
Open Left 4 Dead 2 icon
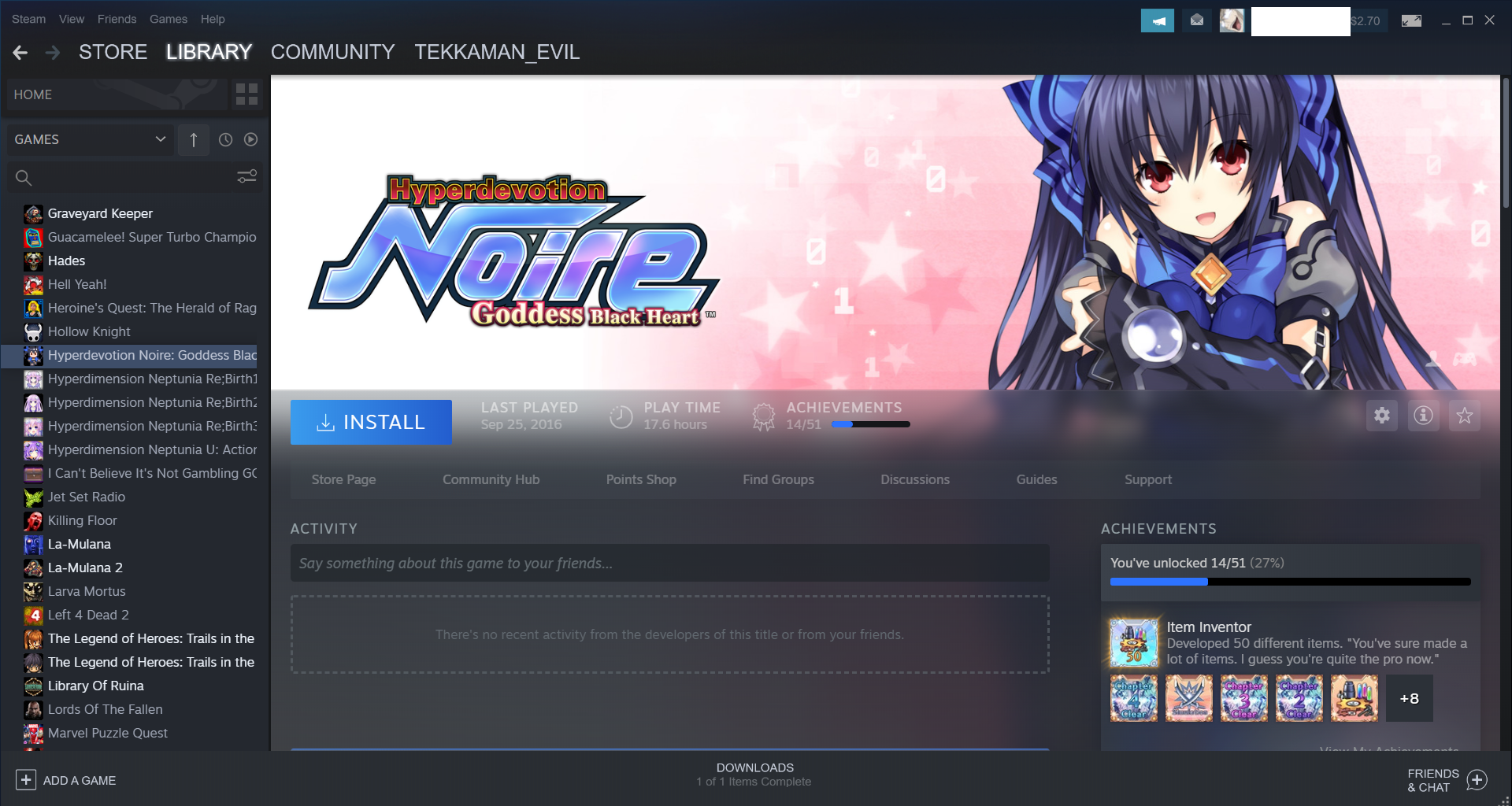click(33, 615)
